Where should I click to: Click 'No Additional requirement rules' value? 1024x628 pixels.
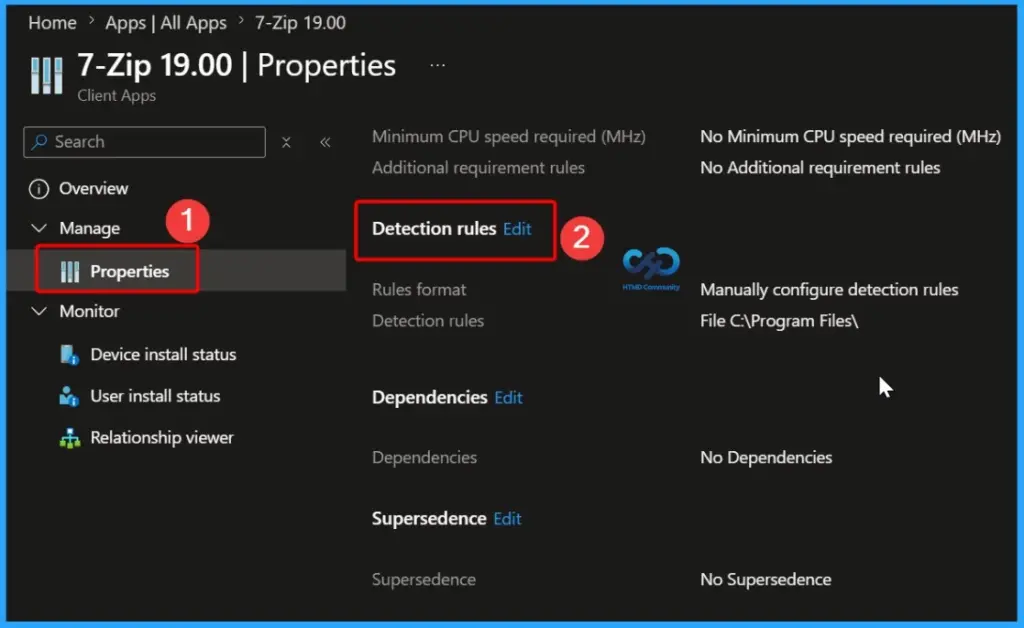[820, 168]
